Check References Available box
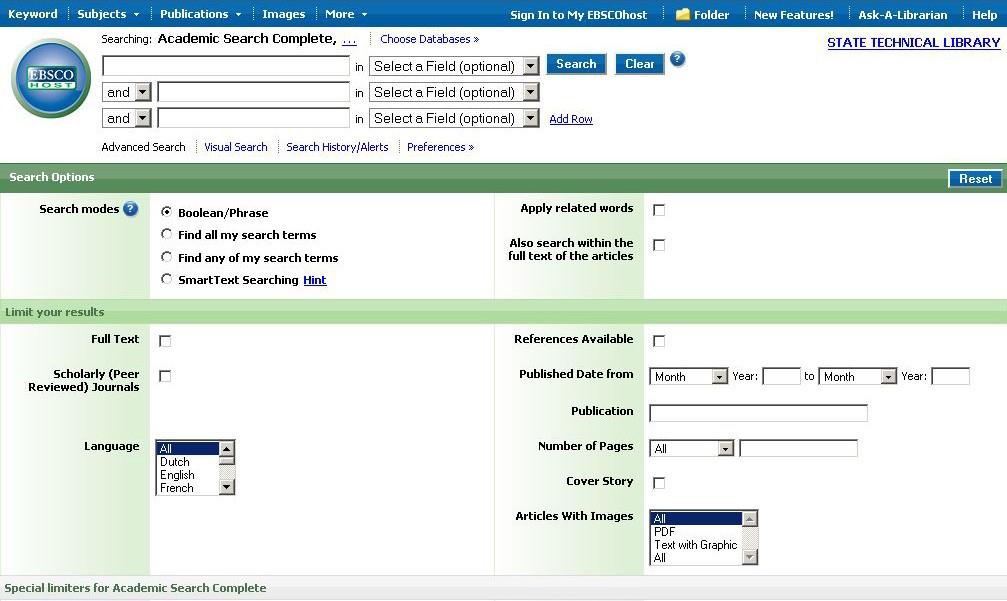Image resolution: width=1007 pixels, height=601 pixels. point(659,341)
